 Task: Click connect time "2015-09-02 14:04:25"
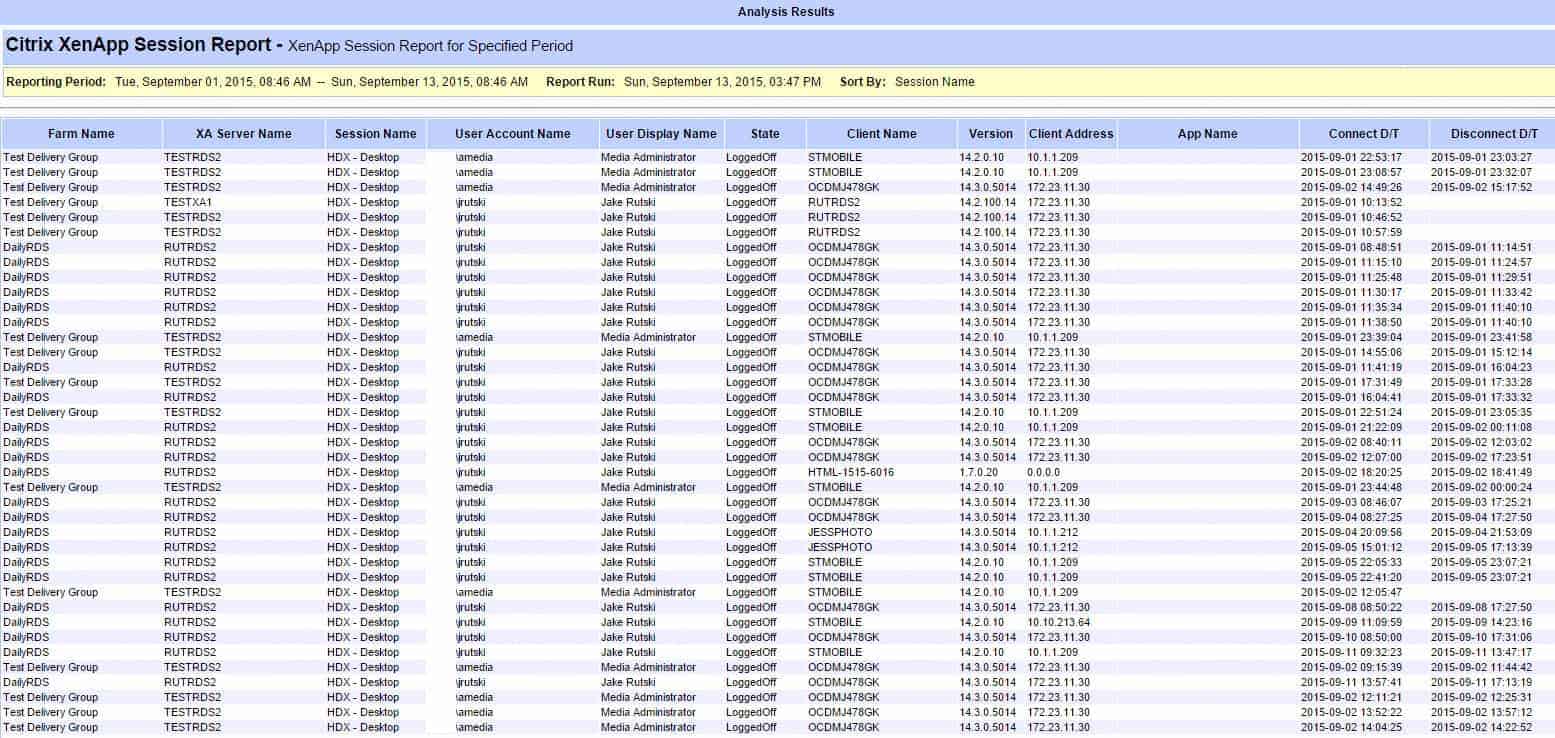1351,727
